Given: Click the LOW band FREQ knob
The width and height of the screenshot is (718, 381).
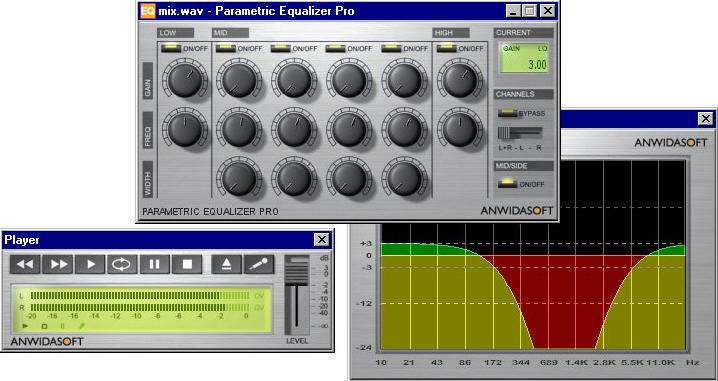Looking at the screenshot, I should pos(185,130).
